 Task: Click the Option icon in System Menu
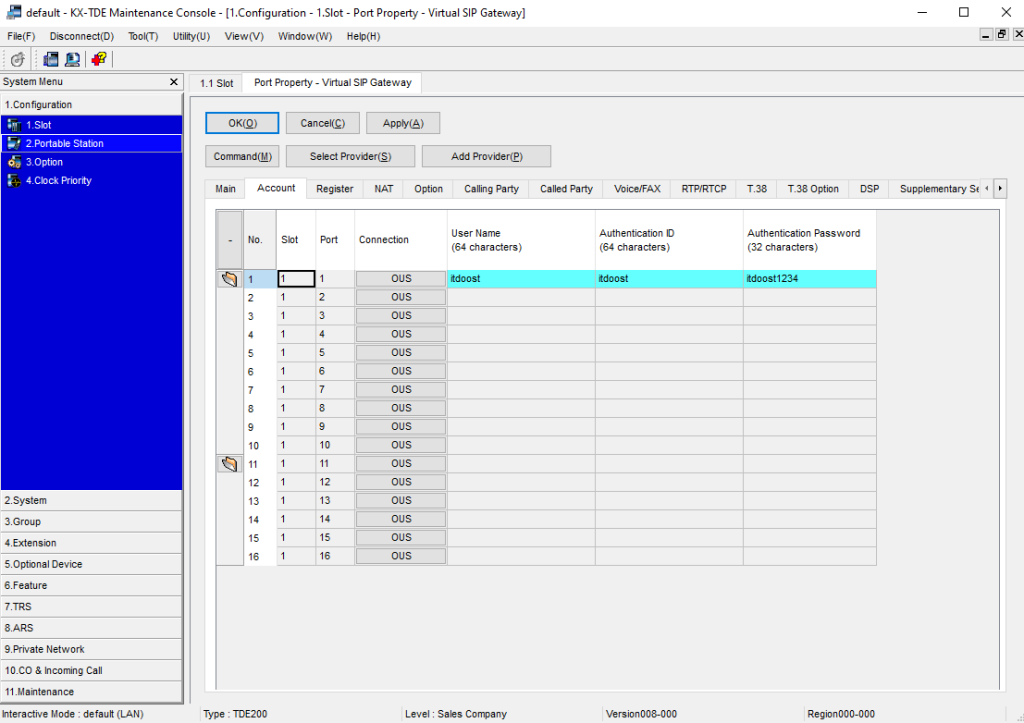pyautogui.click(x=14, y=162)
